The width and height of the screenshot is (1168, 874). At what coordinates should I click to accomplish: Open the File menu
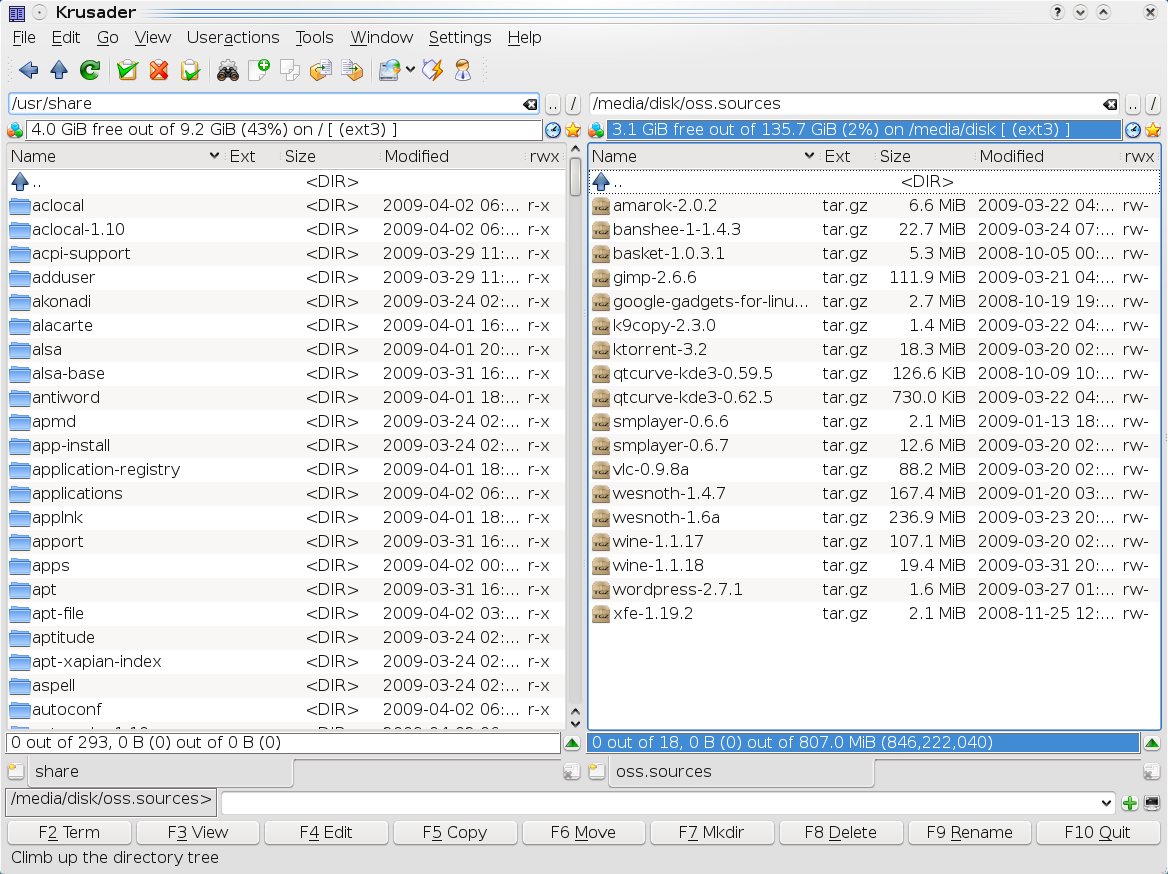pyautogui.click(x=24, y=37)
